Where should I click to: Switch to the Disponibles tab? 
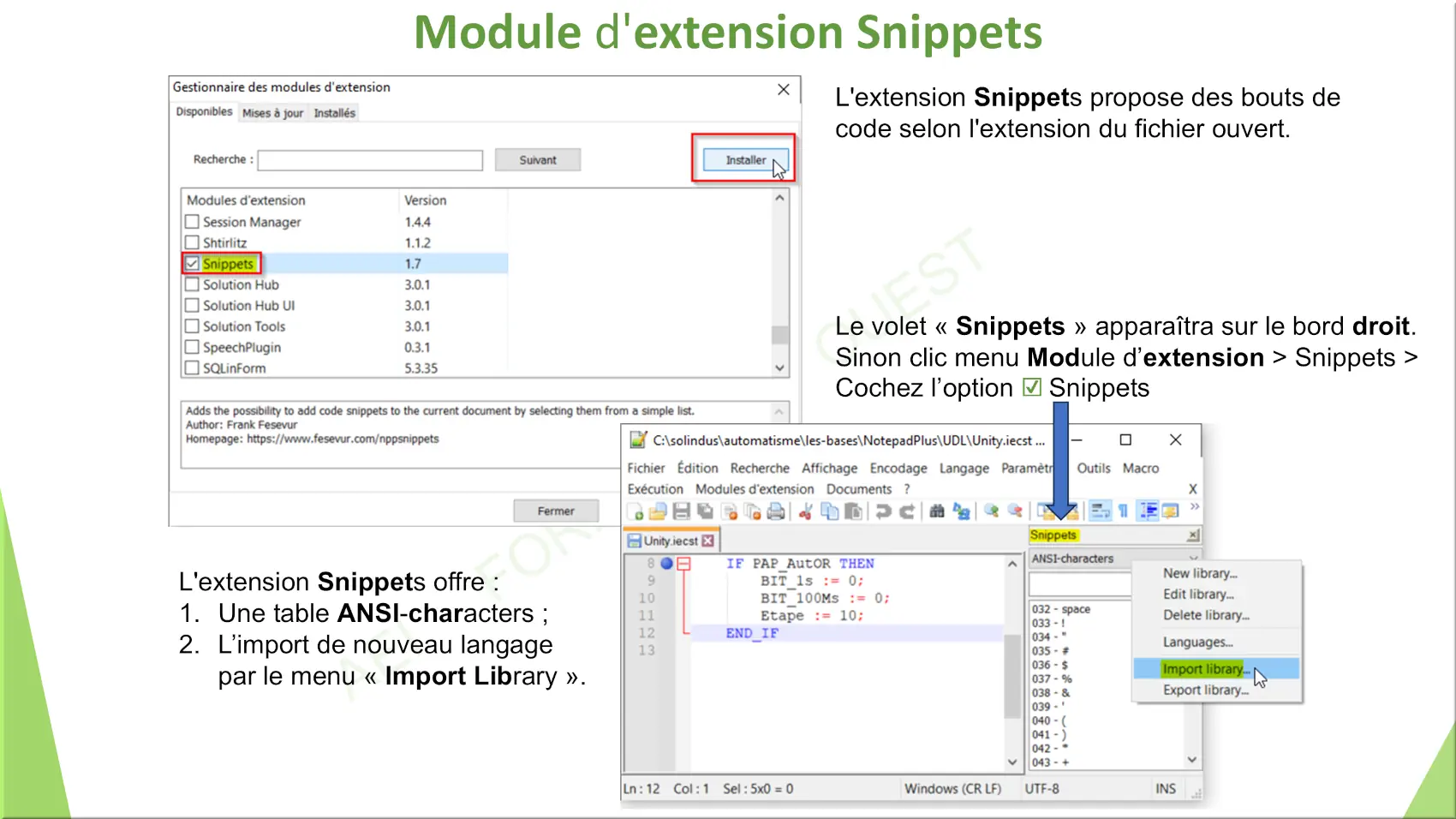coord(204,112)
